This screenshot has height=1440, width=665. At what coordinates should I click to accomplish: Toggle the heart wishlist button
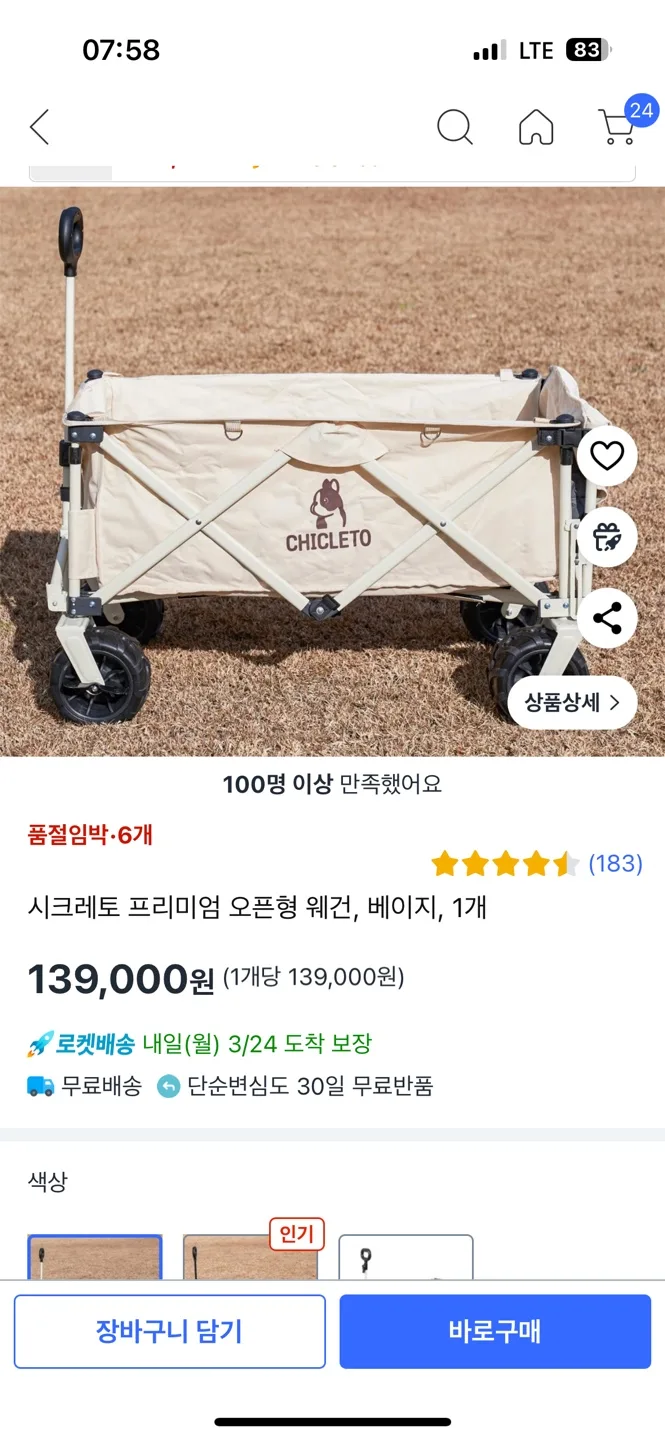coord(607,456)
